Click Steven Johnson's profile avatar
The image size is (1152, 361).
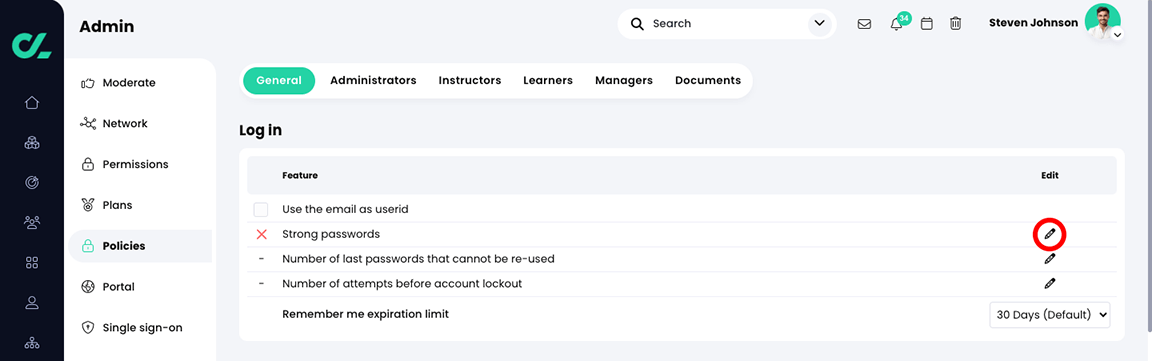click(1102, 21)
